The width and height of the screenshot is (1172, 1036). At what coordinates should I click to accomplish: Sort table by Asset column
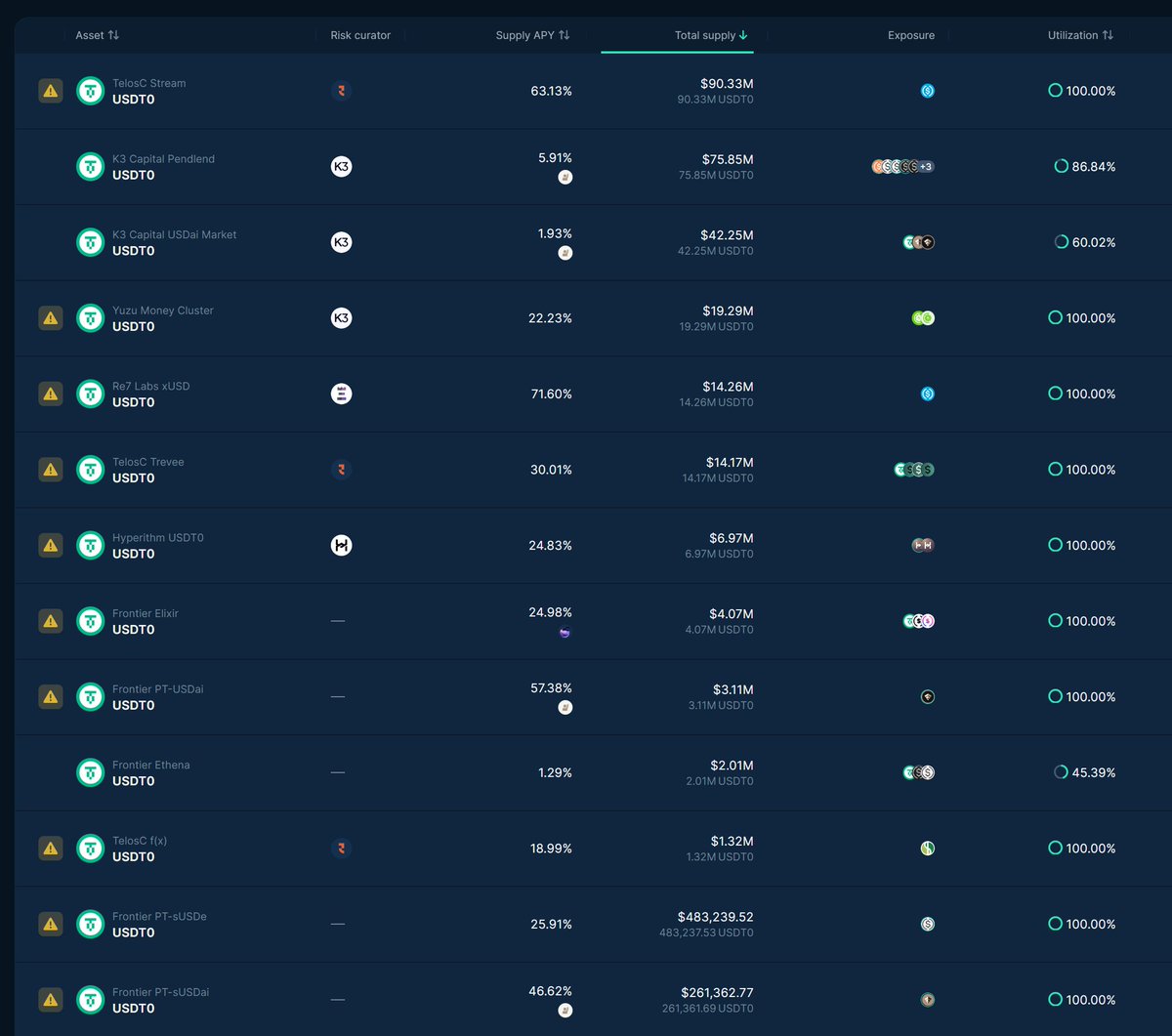click(98, 35)
